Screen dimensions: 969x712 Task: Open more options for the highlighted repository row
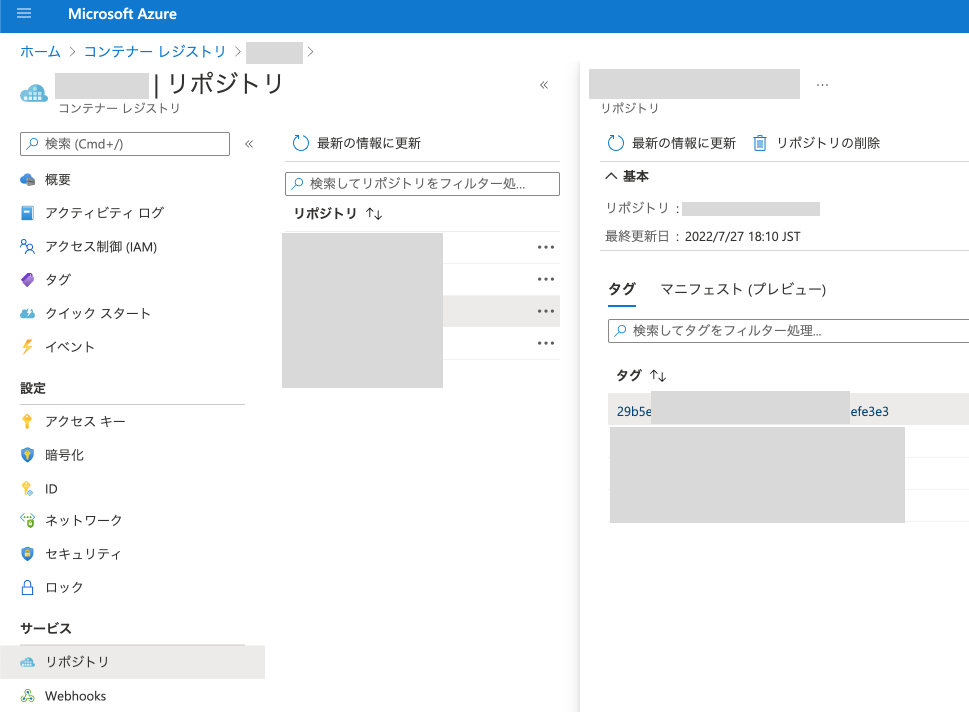click(546, 311)
